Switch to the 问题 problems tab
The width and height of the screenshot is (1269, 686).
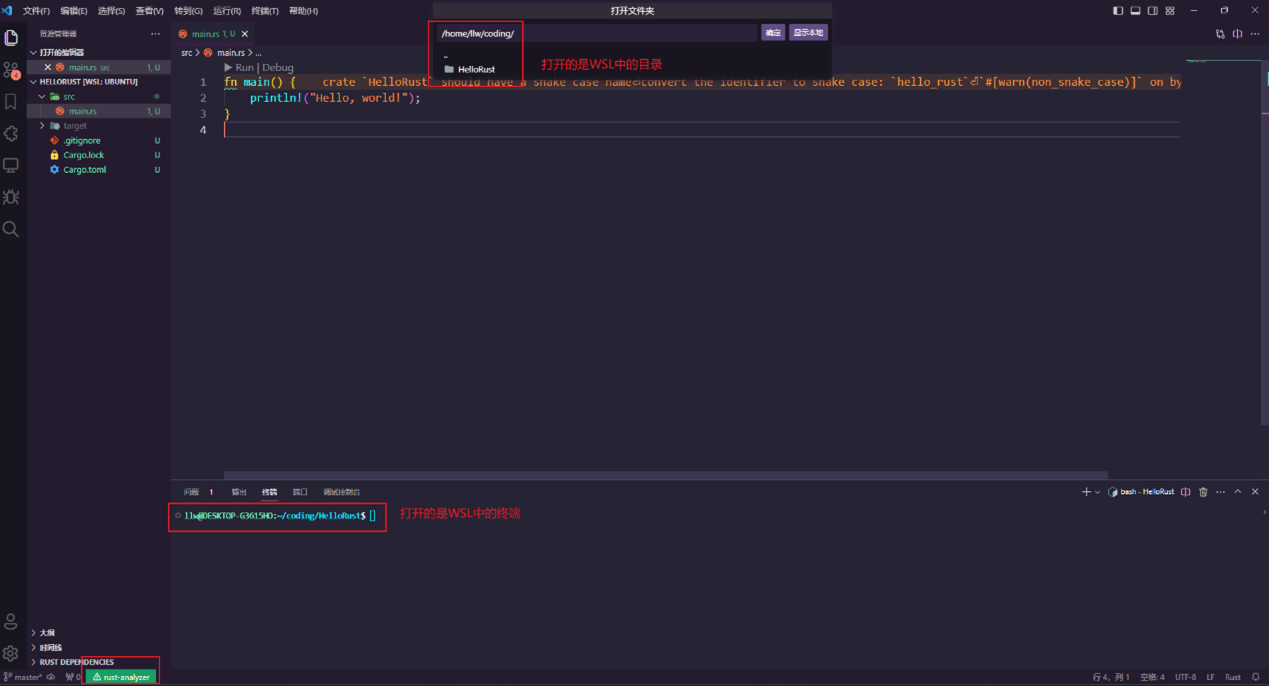(191, 492)
